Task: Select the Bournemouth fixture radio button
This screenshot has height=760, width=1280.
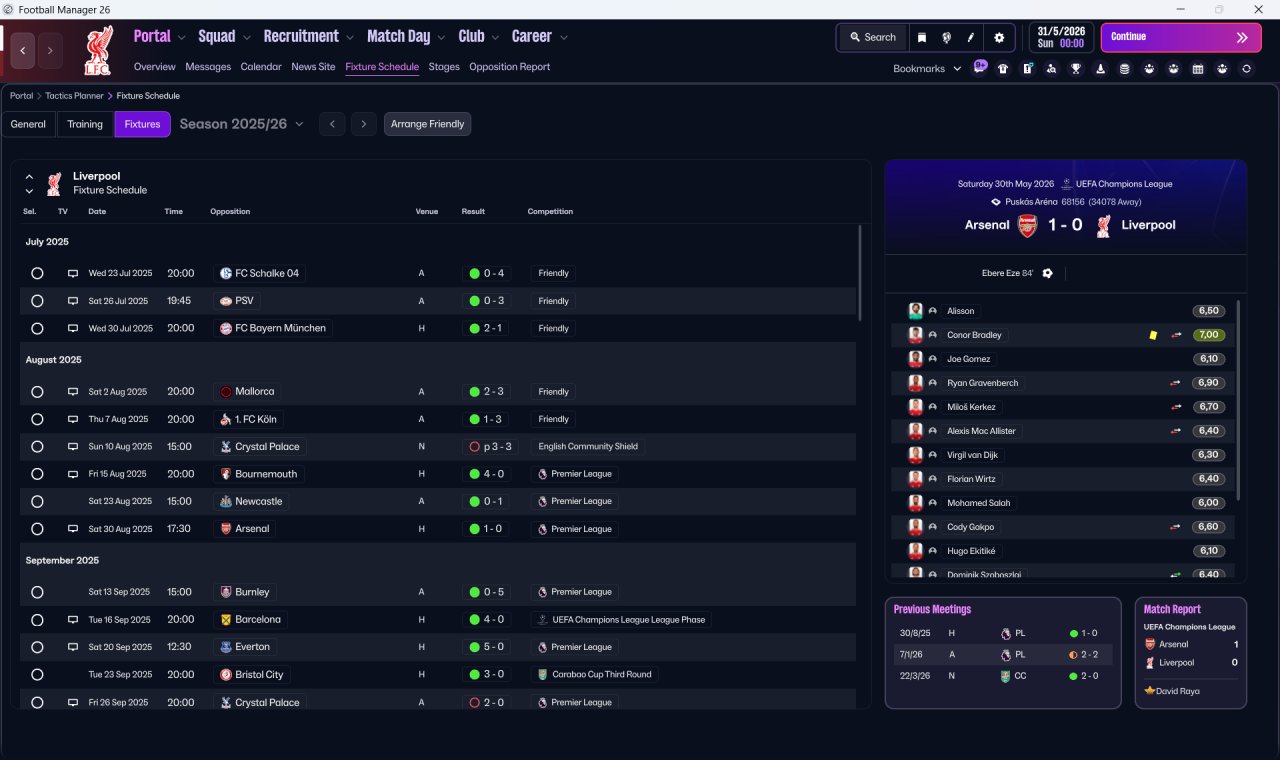Action: [37, 474]
